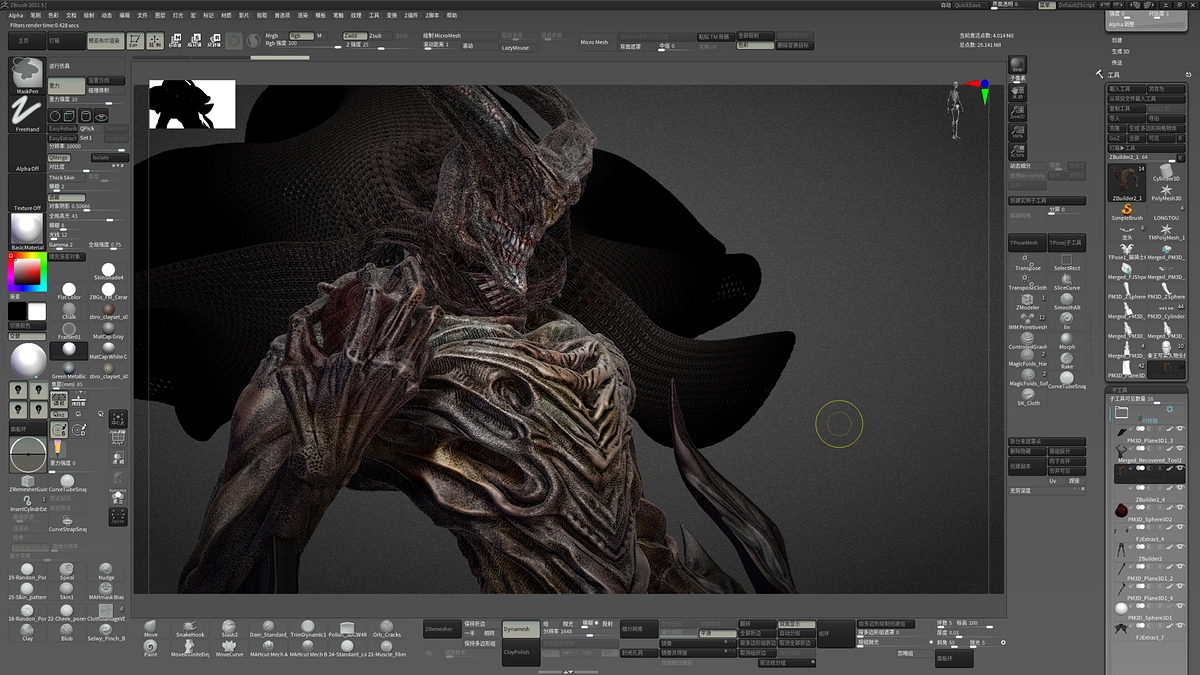Image resolution: width=1200 pixels, height=675 pixels.
Task: Select the MaskPen brush thumbnail
Action: (27, 76)
